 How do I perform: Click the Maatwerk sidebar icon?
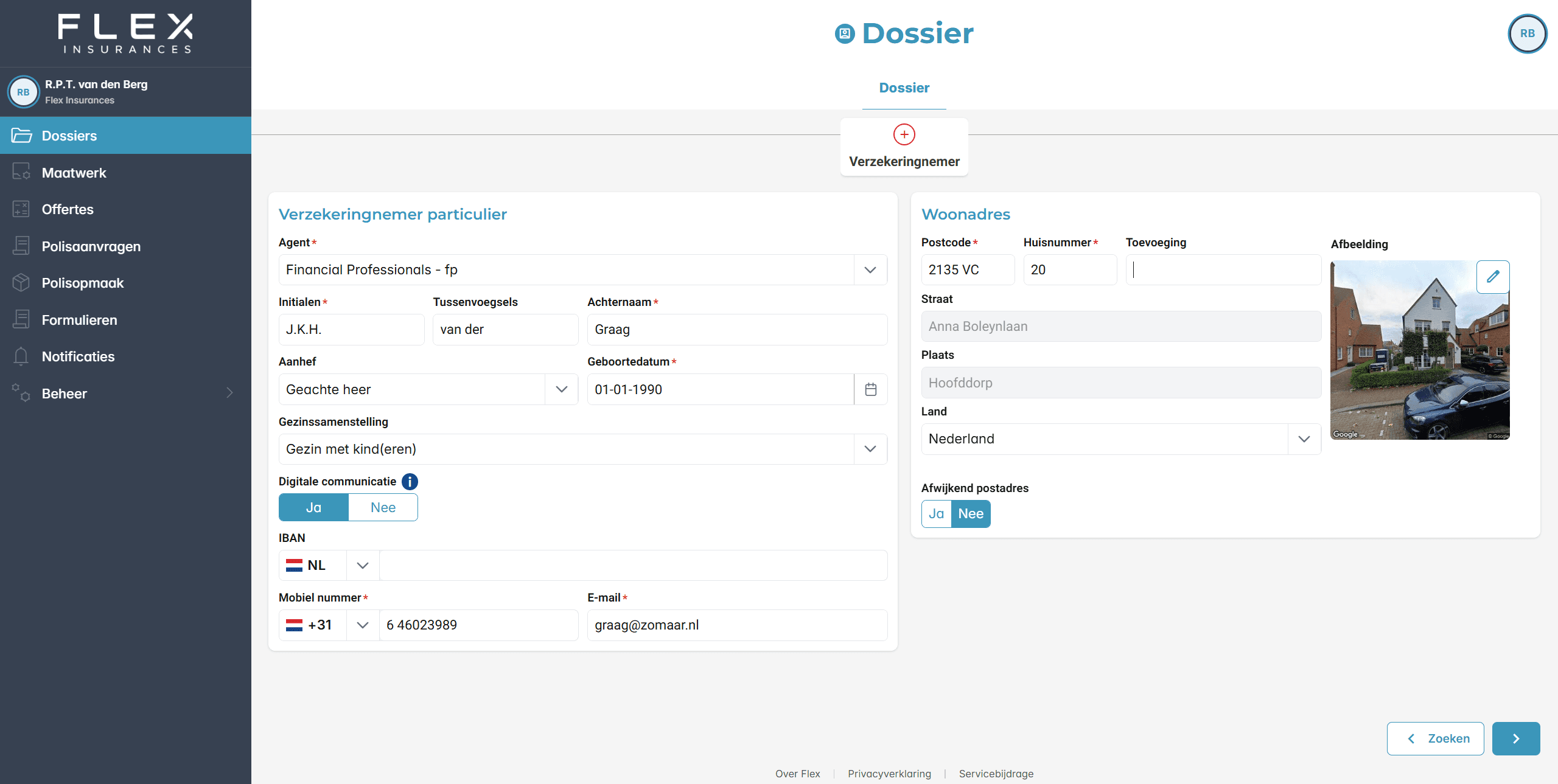tap(21, 172)
